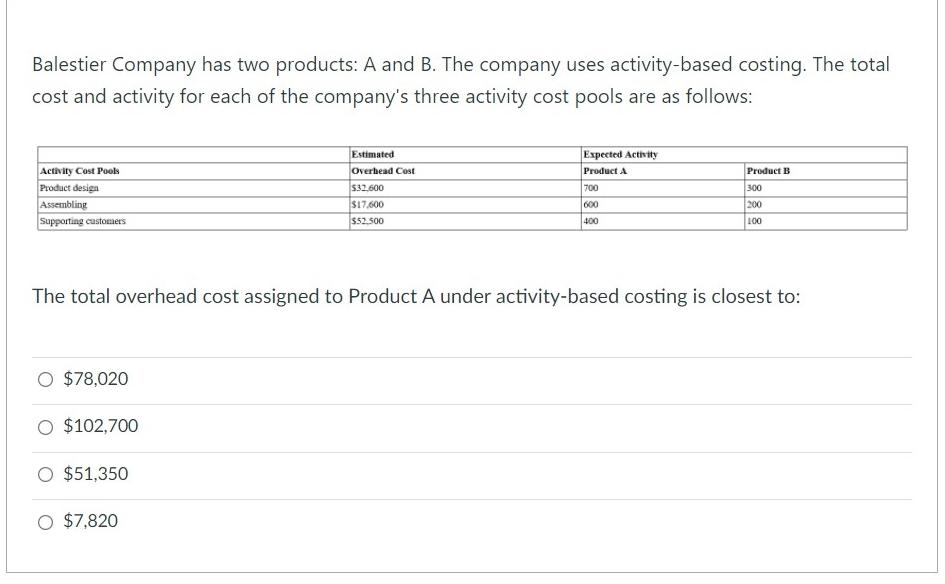Click the $52,500 overhead cost cell
Image resolution: width=945 pixels, height=584 pixels.
(465, 221)
